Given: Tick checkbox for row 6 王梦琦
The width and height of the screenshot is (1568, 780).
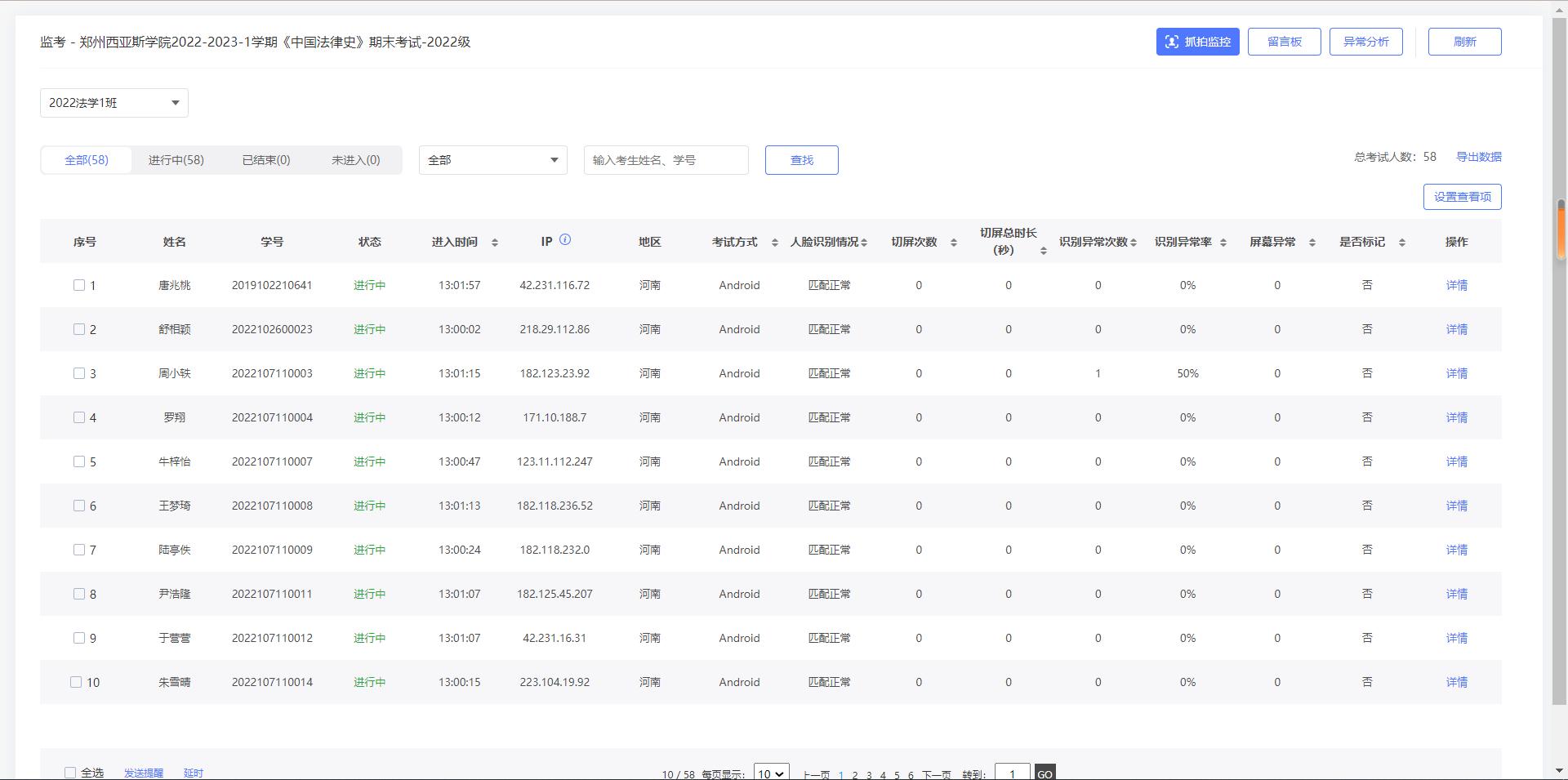Looking at the screenshot, I should pyautogui.click(x=79, y=506).
